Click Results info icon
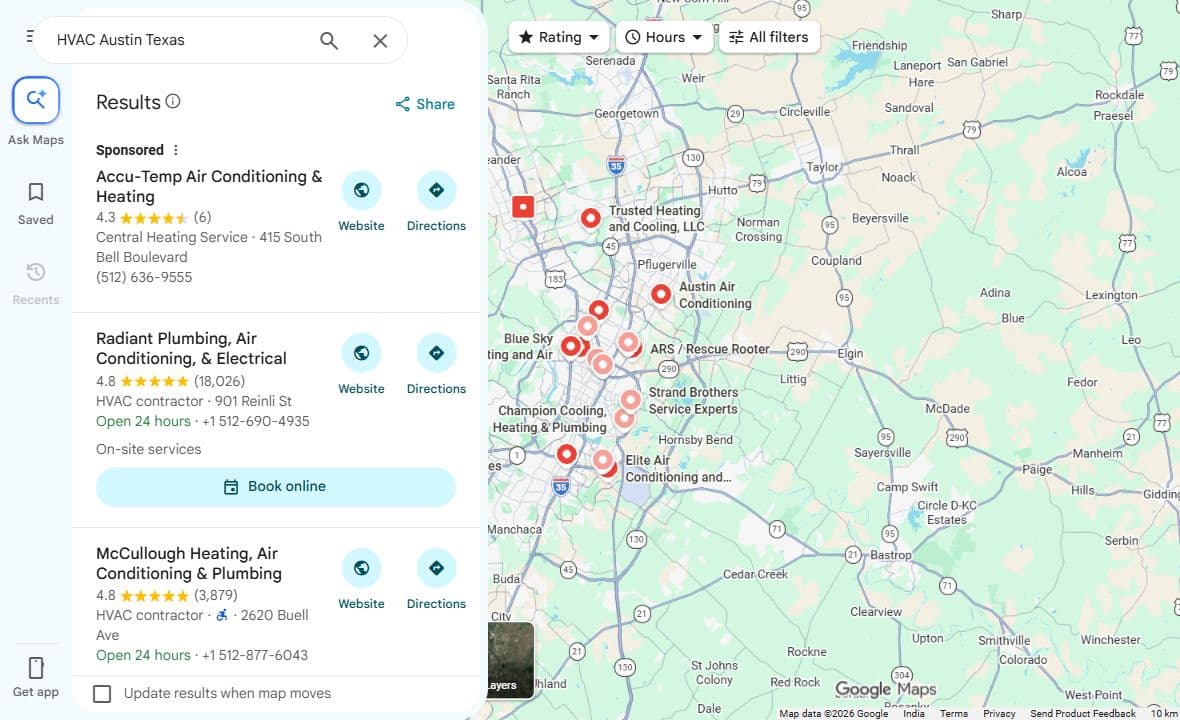 [x=173, y=101]
